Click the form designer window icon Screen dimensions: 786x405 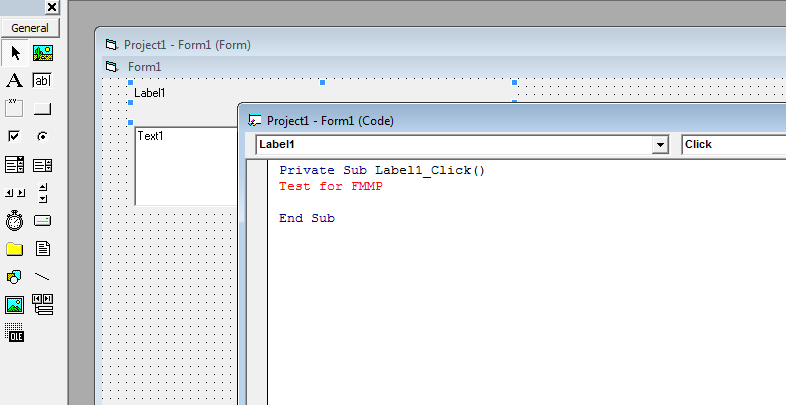pyautogui.click(x=111, y=45)
